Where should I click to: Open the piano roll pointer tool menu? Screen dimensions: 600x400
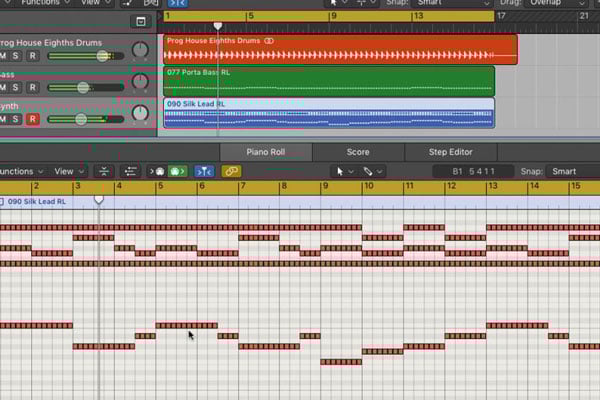(343, 171)
